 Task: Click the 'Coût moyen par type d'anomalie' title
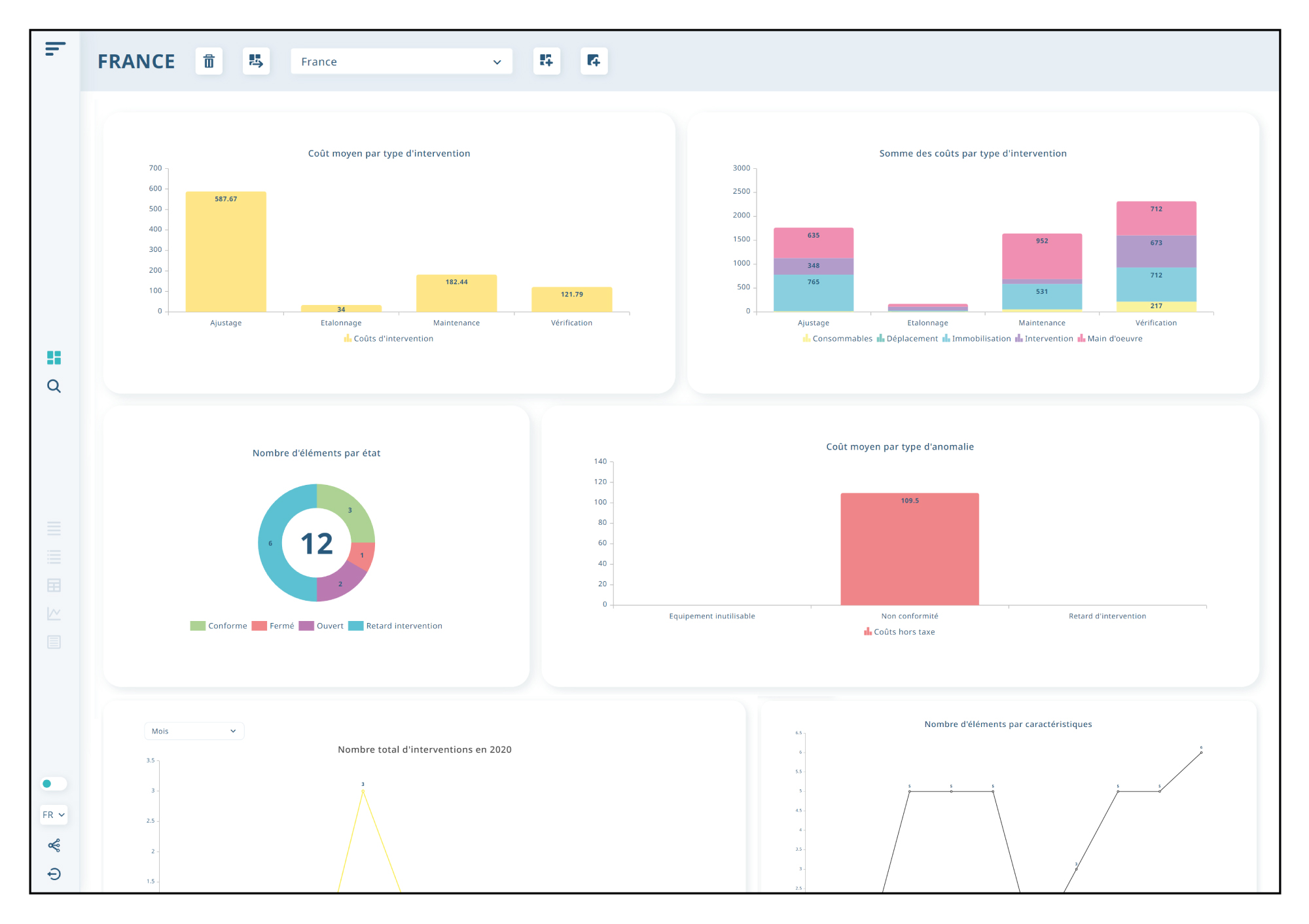[900, 446]
